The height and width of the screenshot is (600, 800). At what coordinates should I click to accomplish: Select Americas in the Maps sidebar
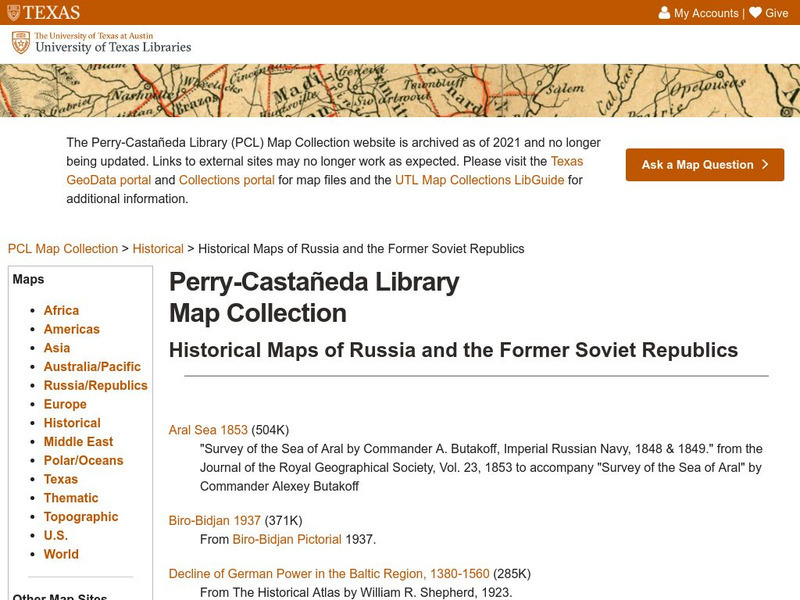click(71, 329)
